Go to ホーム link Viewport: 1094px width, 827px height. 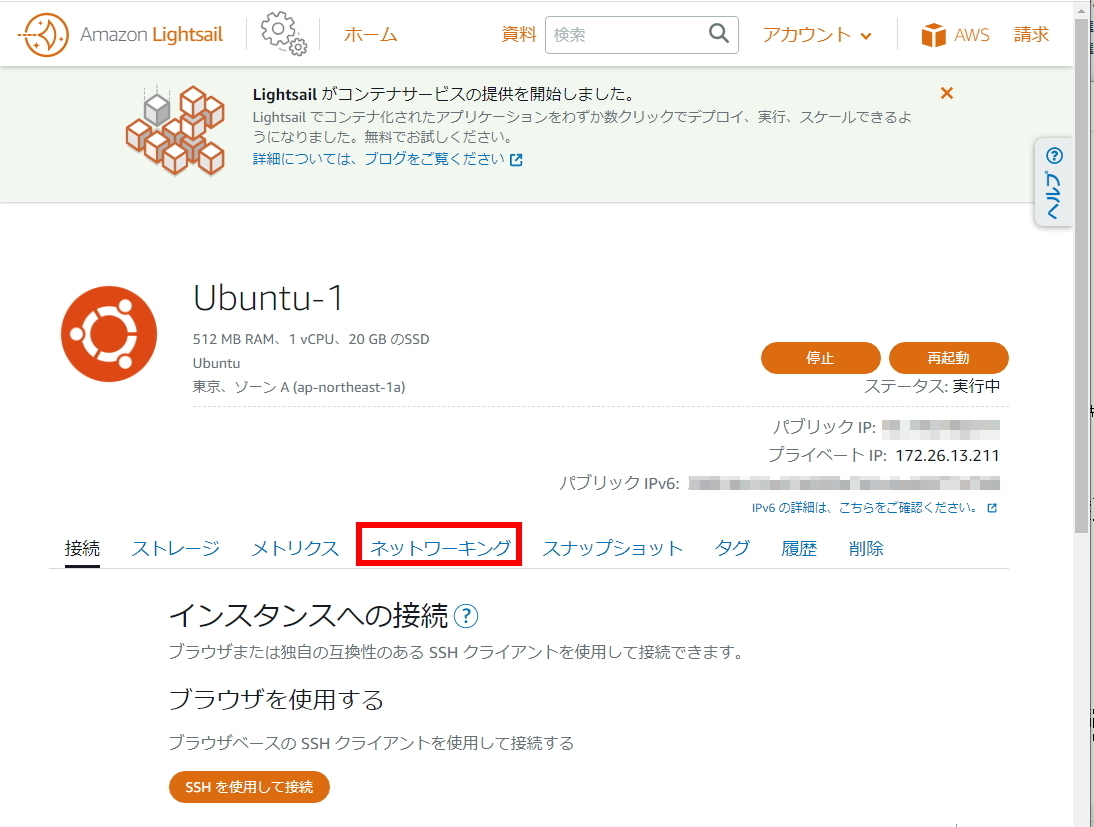tap(370, 34)
